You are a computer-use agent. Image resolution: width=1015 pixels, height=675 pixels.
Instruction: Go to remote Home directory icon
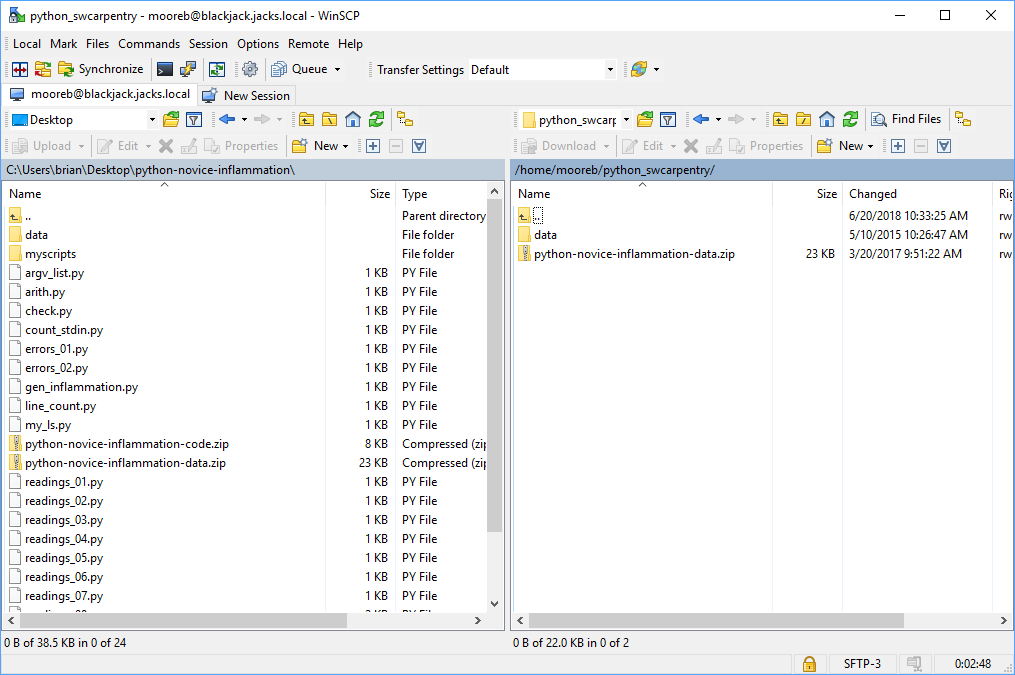[827, 120]
